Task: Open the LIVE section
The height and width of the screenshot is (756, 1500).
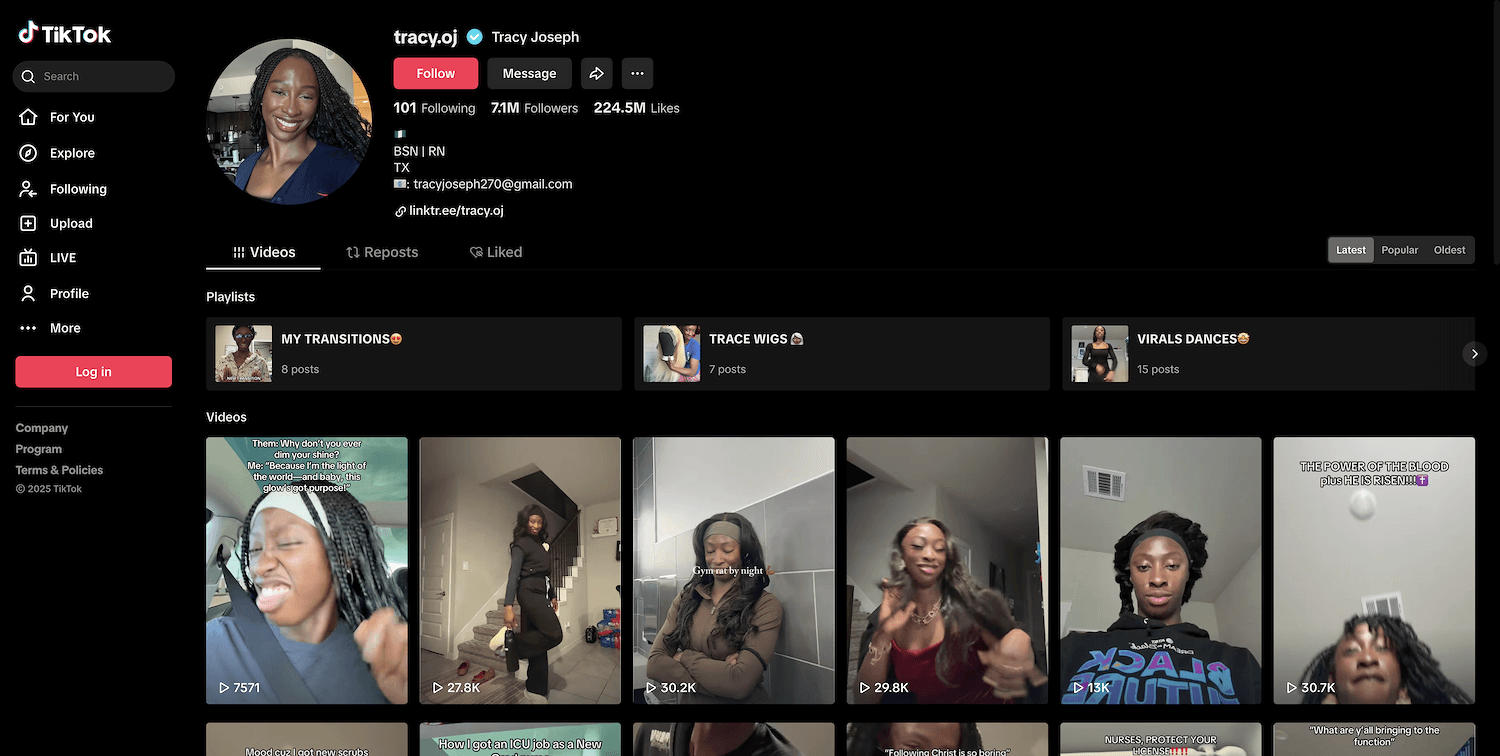Action: [x=62, y=258]
